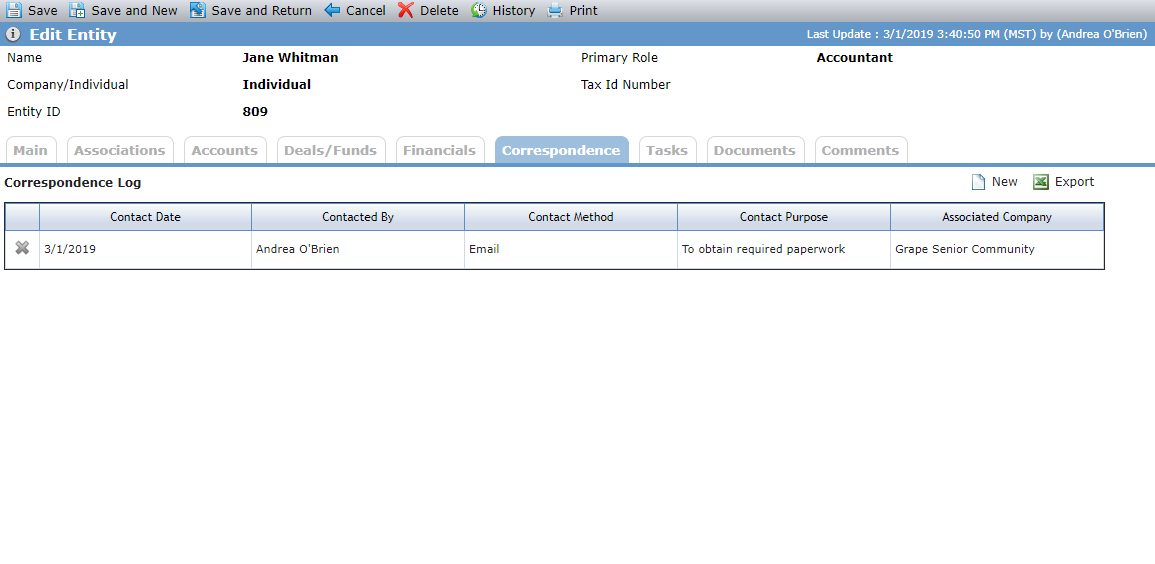The height and width of the screenshot is (564, 1155).
Task: Click the Save label in toolbar
Action: tap(43, 11)
